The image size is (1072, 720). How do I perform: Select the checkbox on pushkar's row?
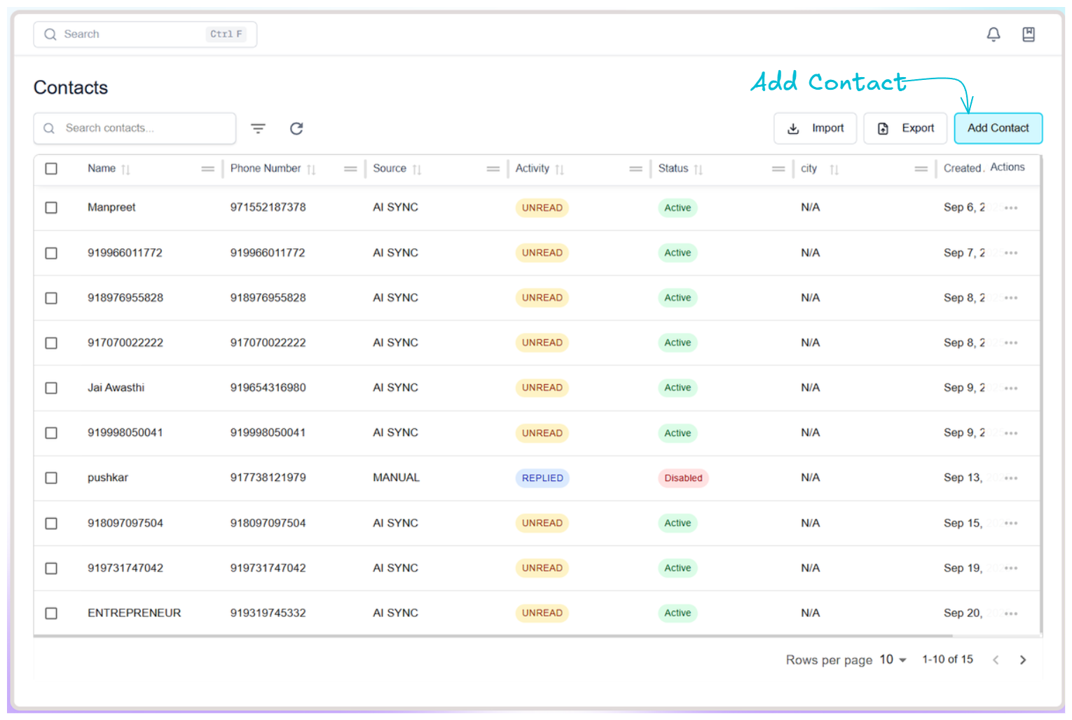[51, 477]
